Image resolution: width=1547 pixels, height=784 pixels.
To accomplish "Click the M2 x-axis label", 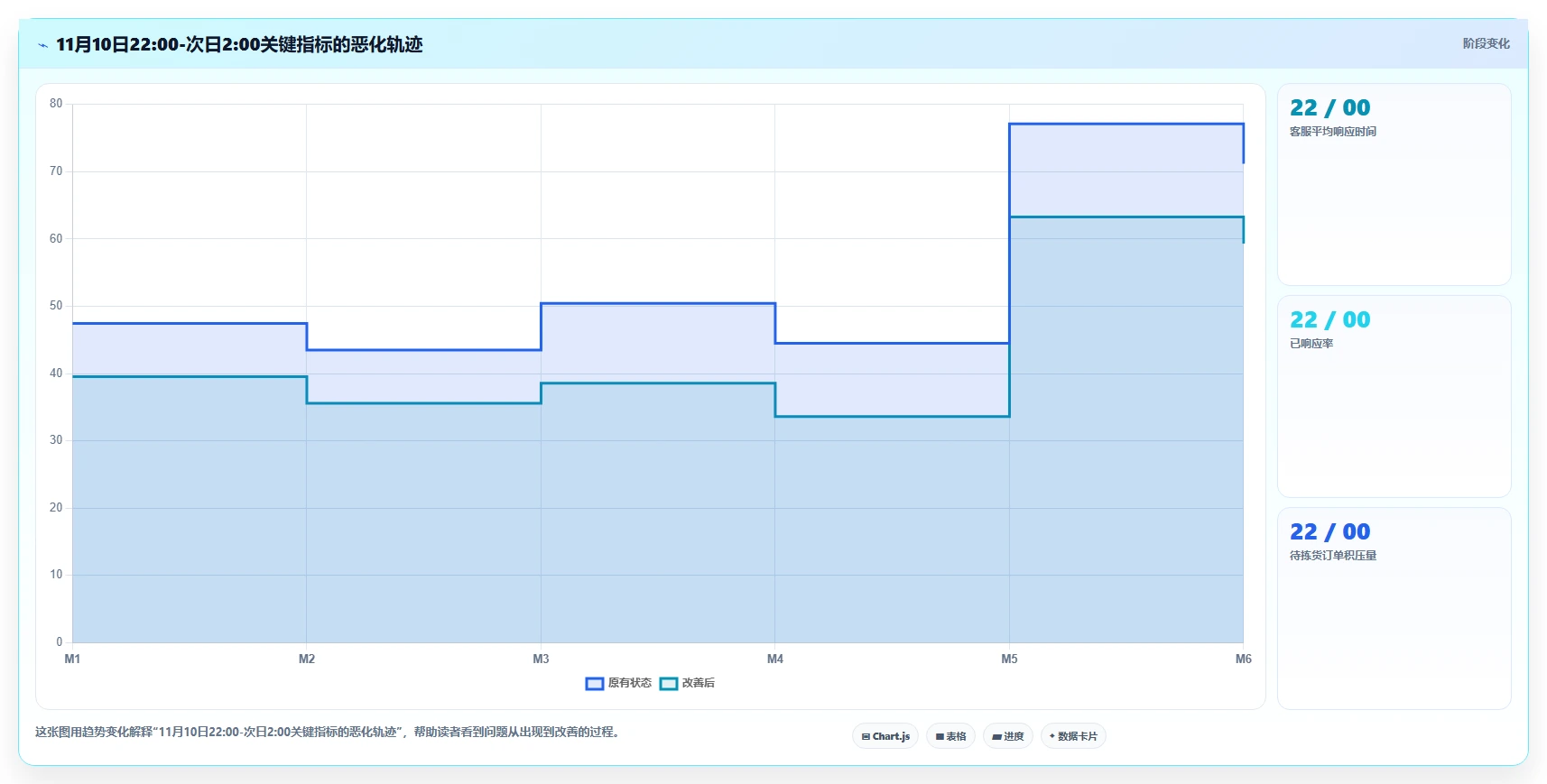I will click(307, 659).
